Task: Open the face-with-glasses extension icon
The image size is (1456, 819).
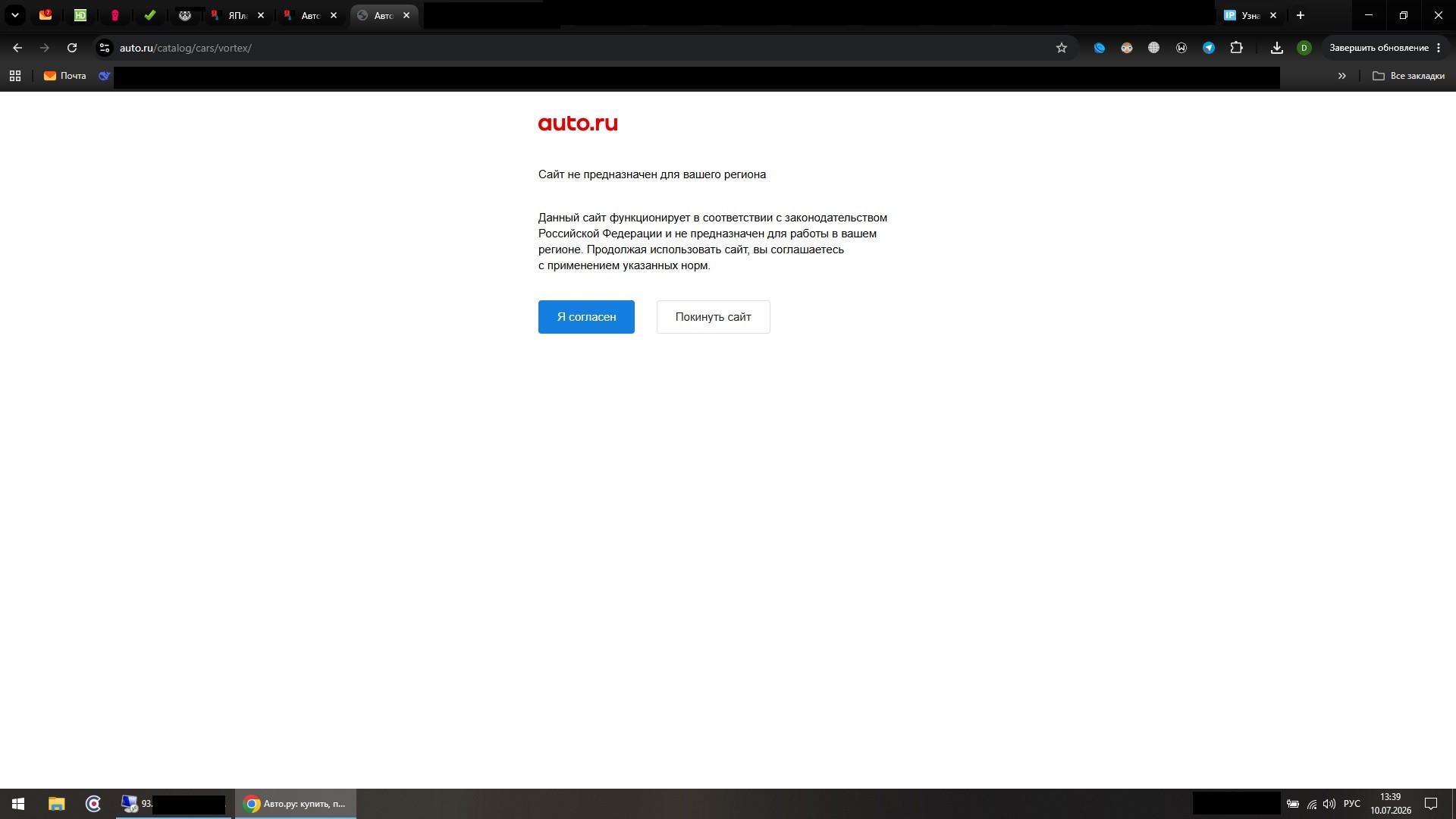Action: click(1127, 48)
